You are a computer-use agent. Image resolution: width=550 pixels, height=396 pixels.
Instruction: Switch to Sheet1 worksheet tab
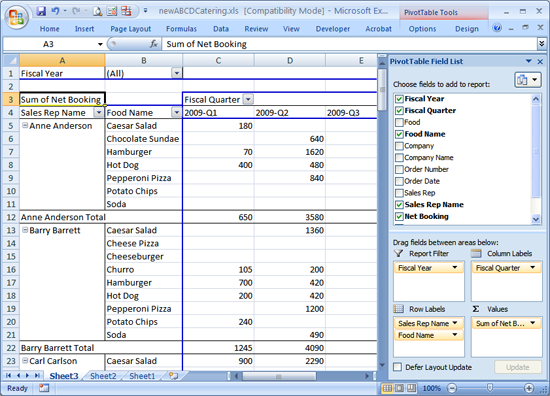(142, 376)
